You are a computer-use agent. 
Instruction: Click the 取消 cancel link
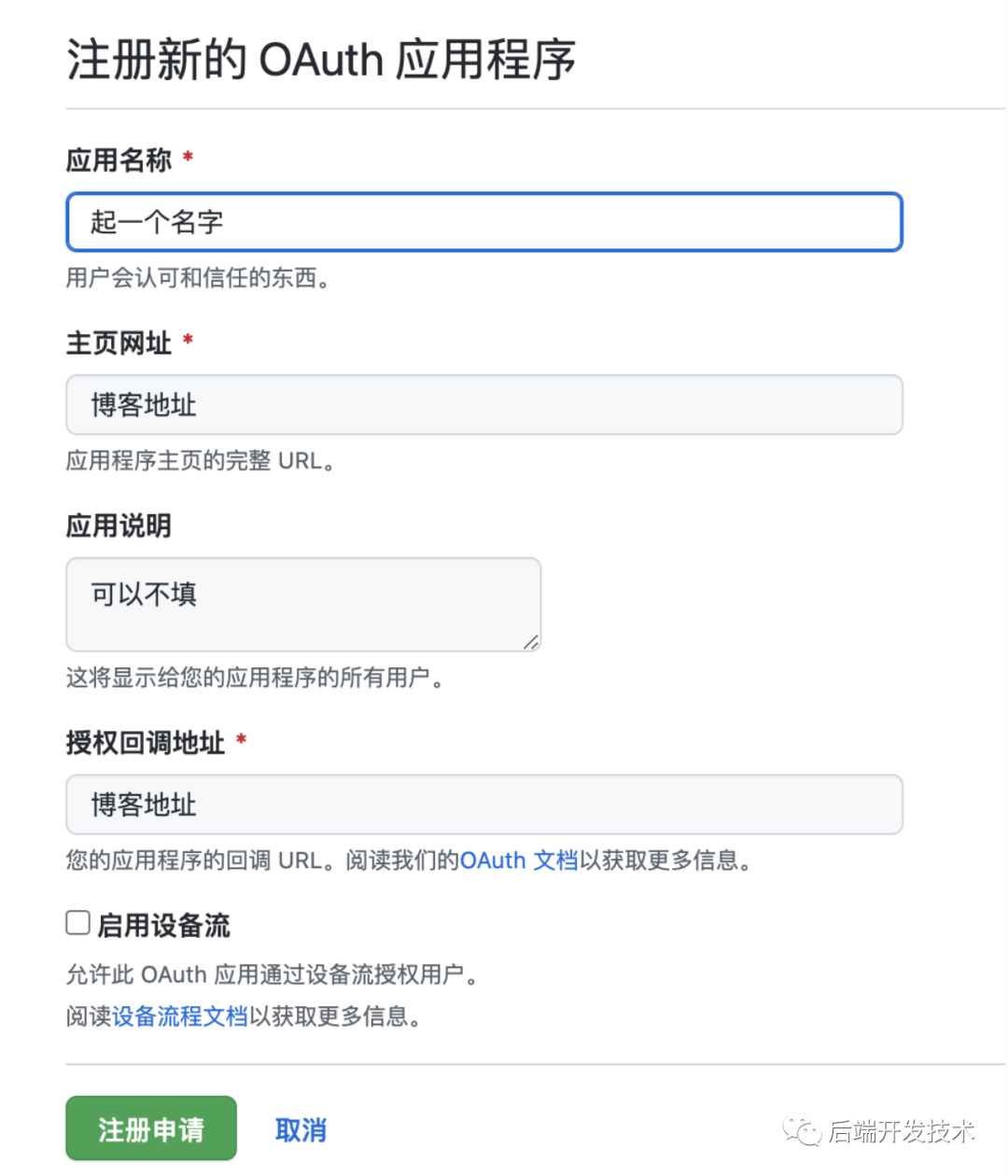pos(301,1128)
